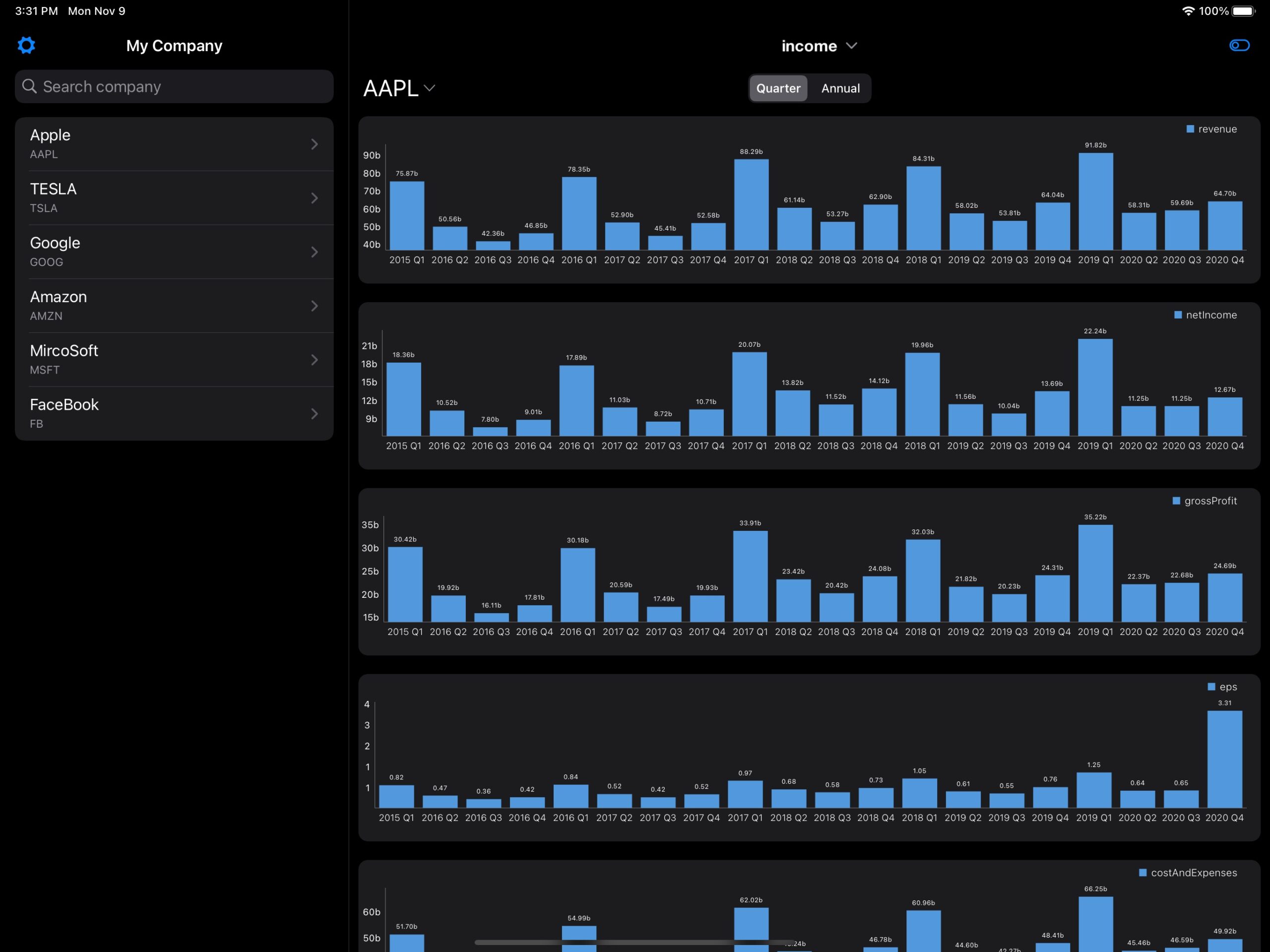Tap the chevron arrow beside Apple

coord(315,144)
